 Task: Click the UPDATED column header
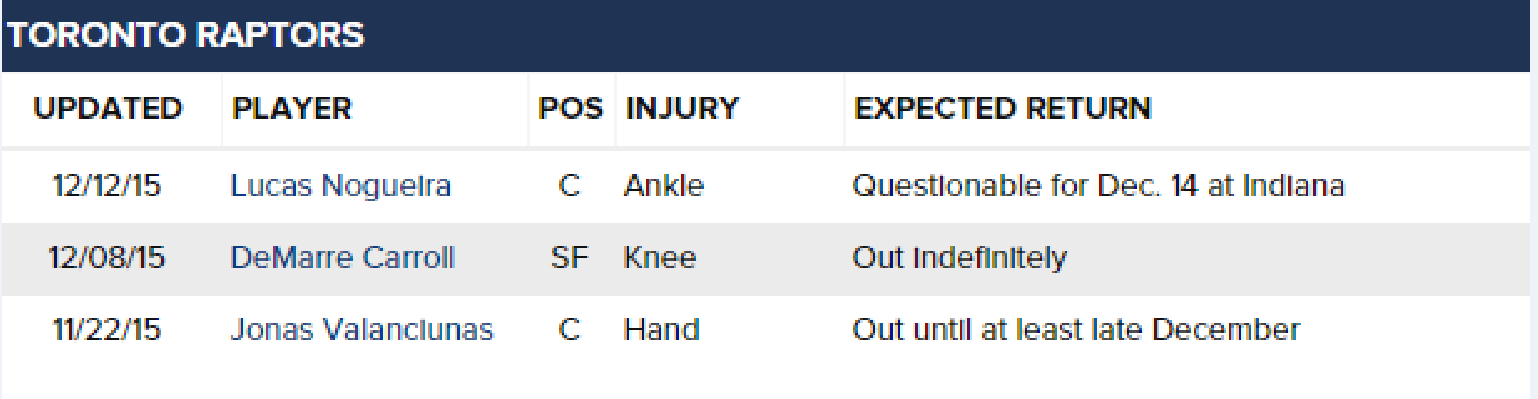[108, 108]
